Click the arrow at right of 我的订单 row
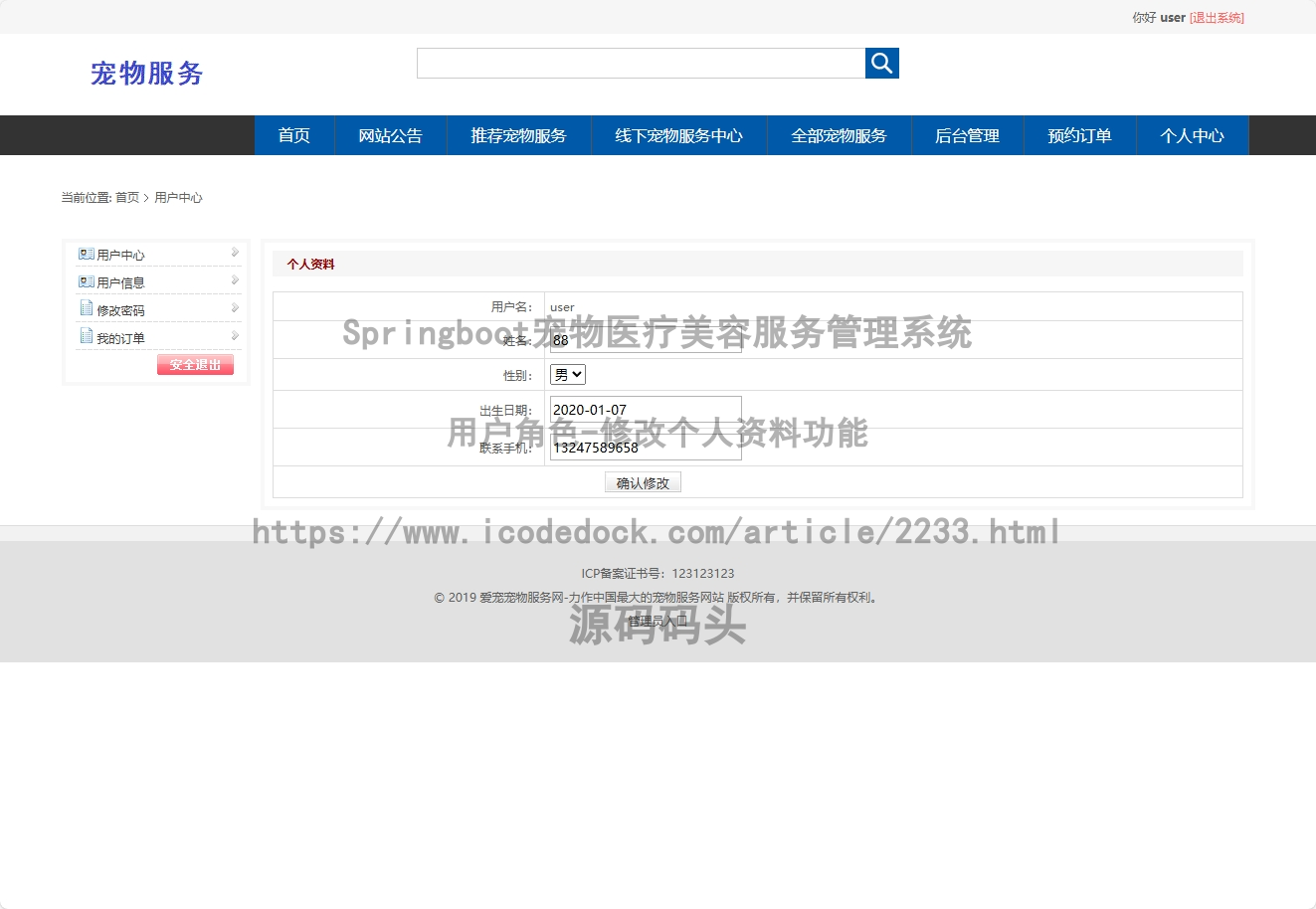Viewport: 1316px width, 909px height. [x=235, y=336]
